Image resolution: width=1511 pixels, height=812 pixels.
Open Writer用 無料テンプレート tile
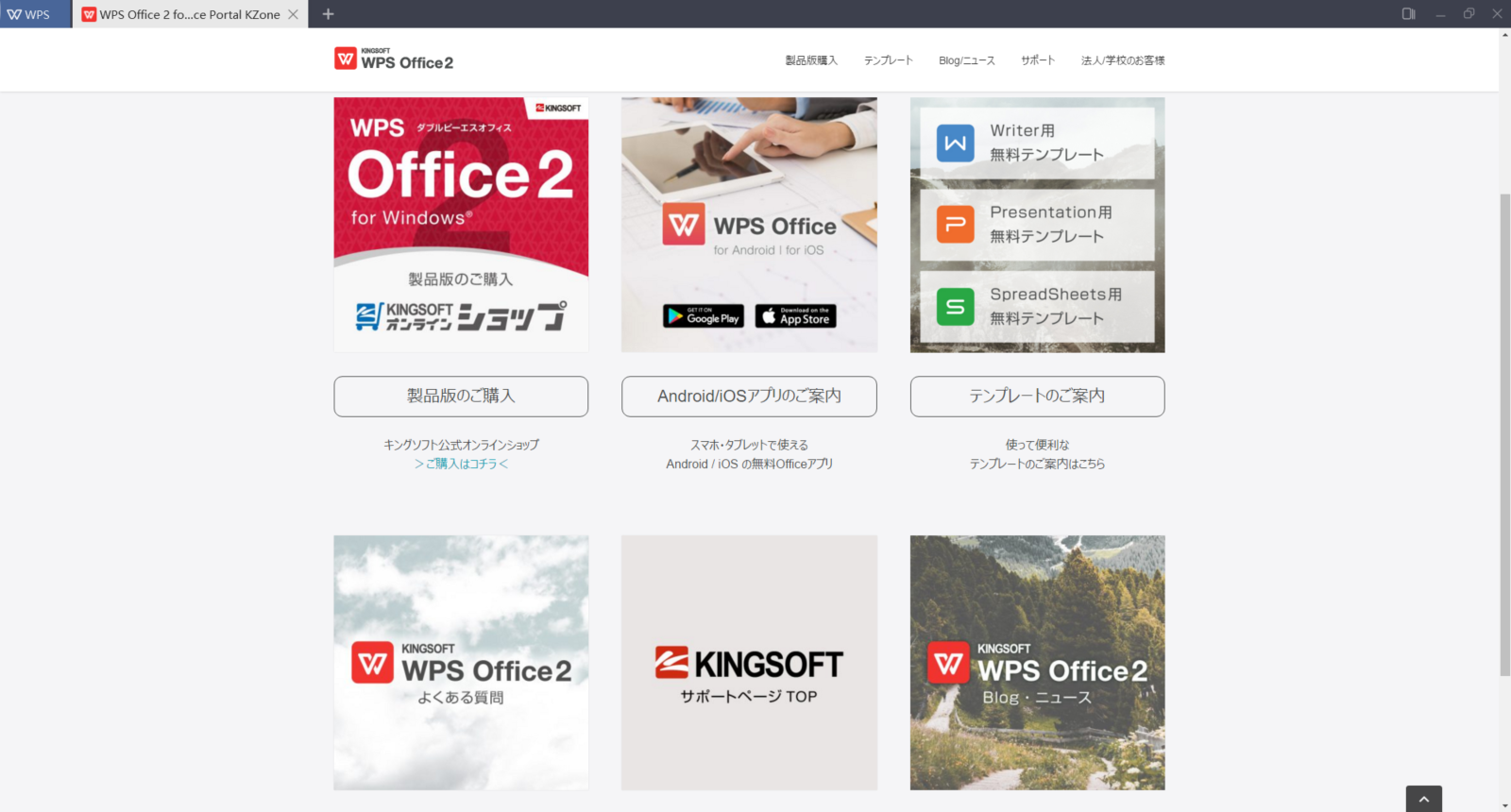1037,143
